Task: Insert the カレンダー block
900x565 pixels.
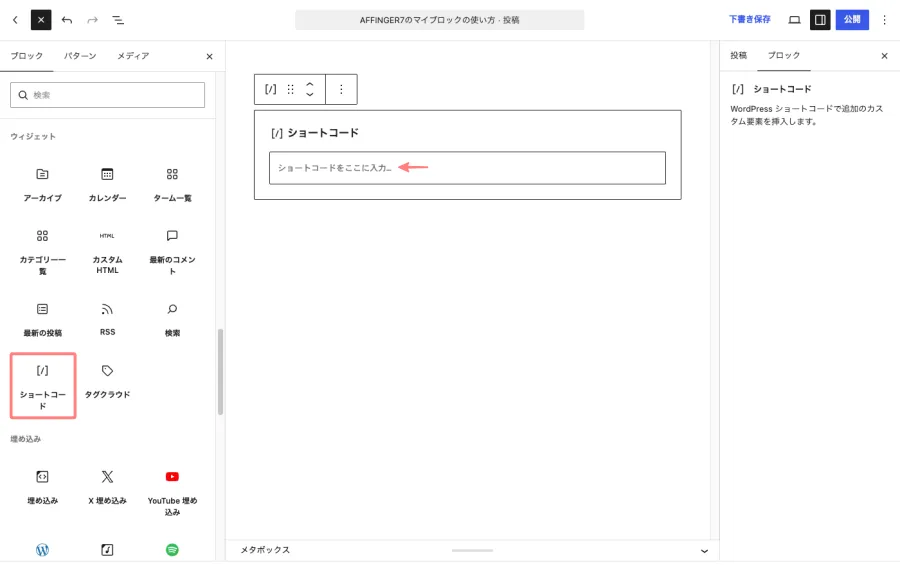Action: pyautogui.click(x=107, y=184)
